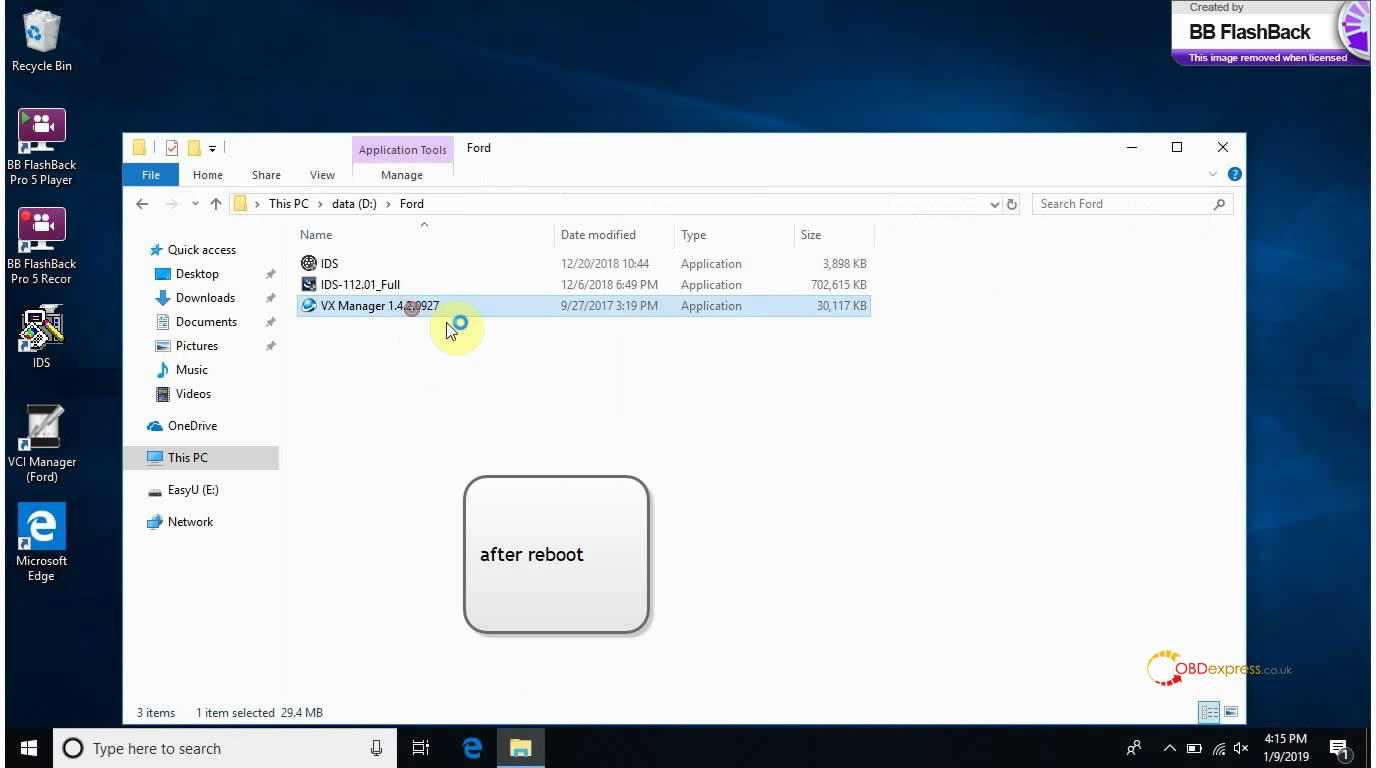Click the Up directory arrow button
Screen dimensions: 1376x768
pyautogui.click(x=216, y=204)
